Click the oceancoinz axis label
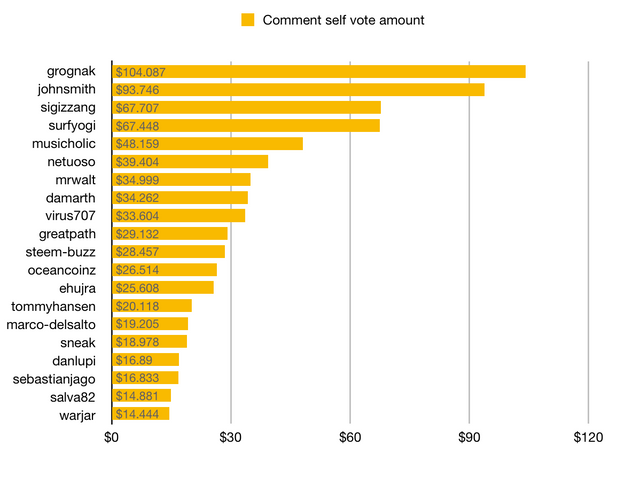Image resolution: width=640 pixels, height=483 pixels. (x=62, y=270)
